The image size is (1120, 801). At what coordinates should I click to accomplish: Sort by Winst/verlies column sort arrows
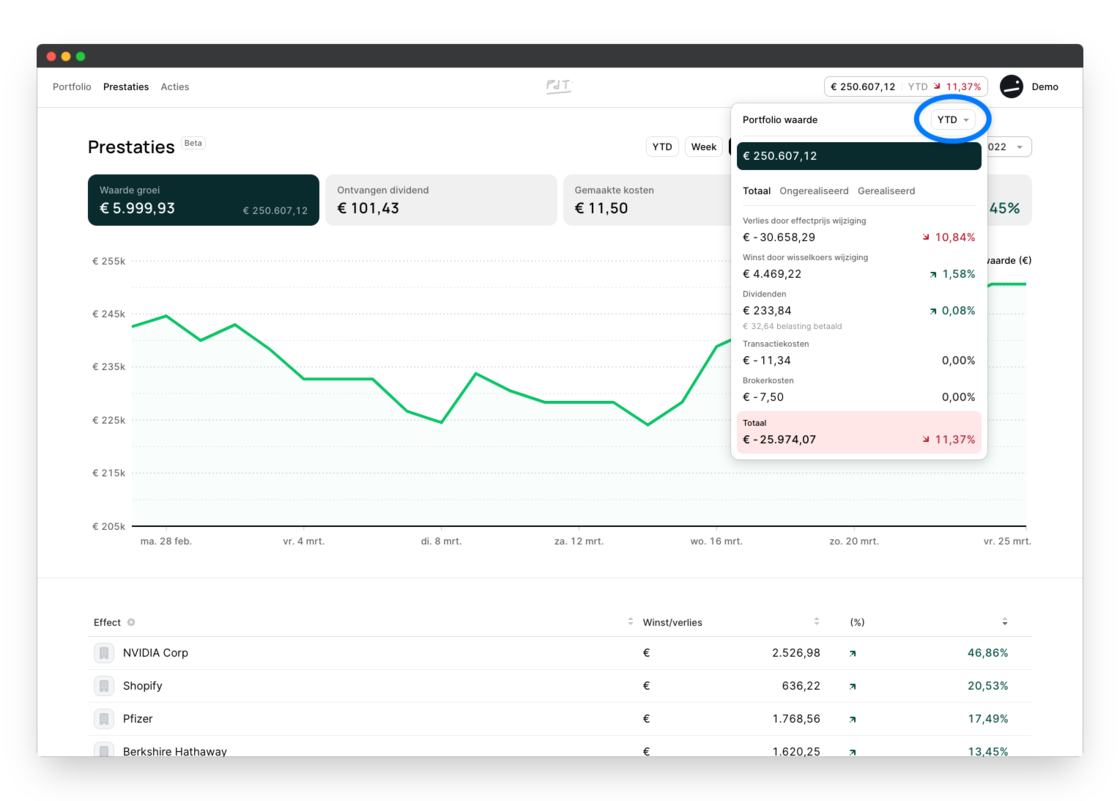(817, 622)
